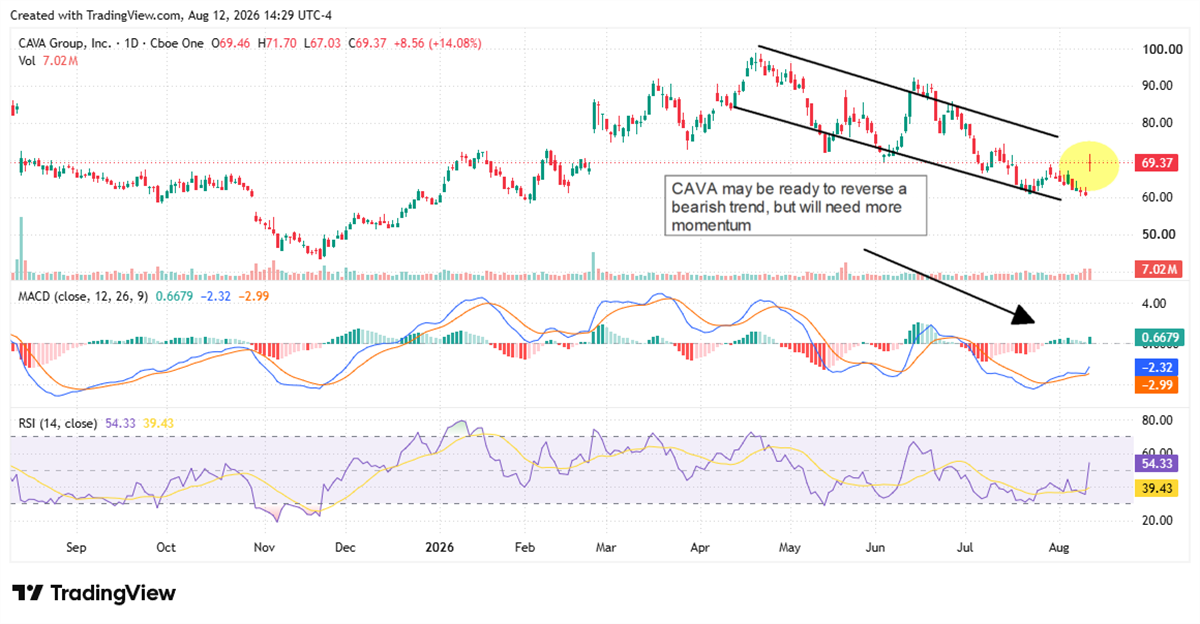The image size is (1200, 624).
Task: Click the Dec label on time axis
Action: click(x=345, y=548)
